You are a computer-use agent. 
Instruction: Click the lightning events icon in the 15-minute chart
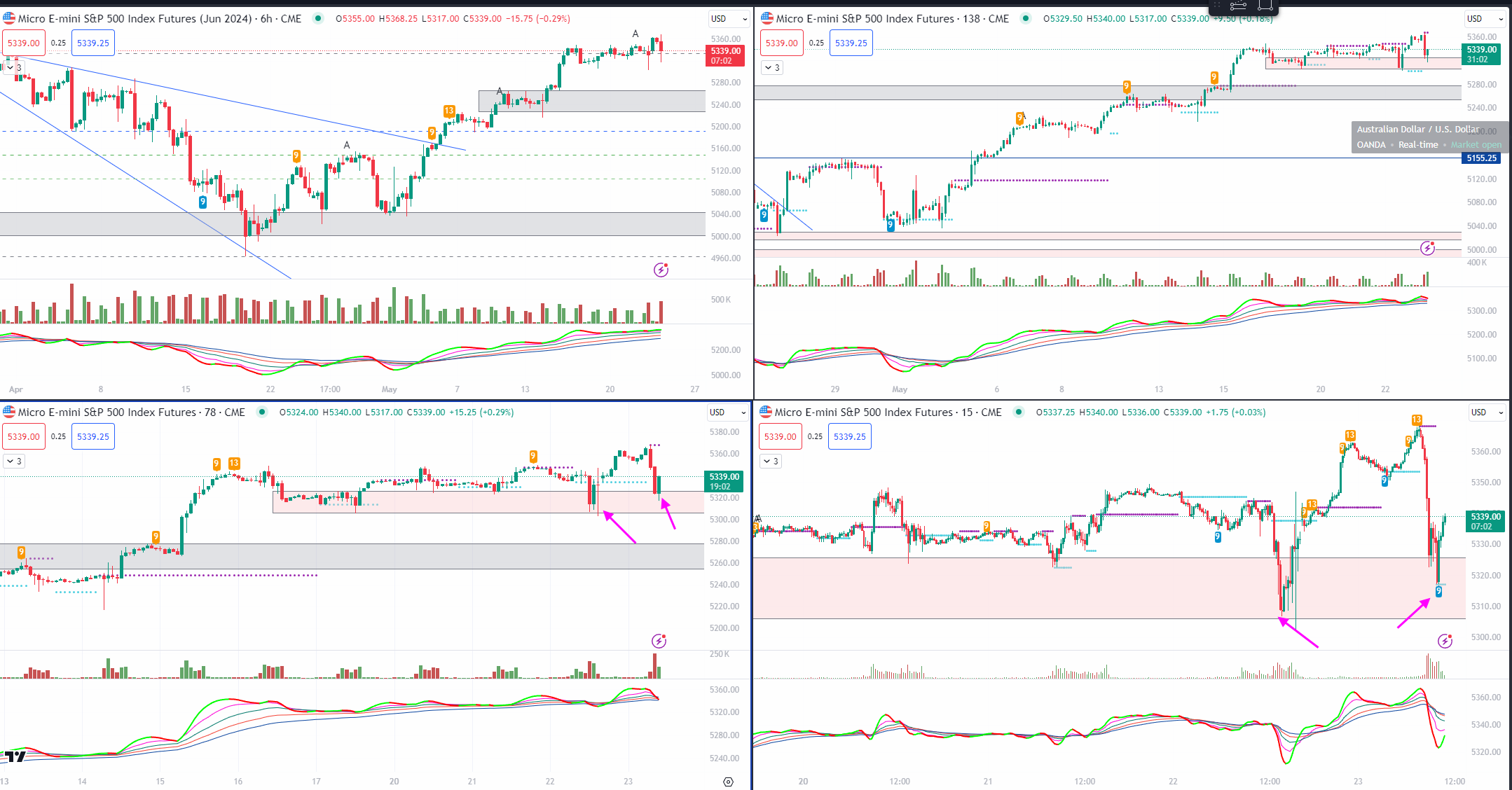(x=1445, y=641)
